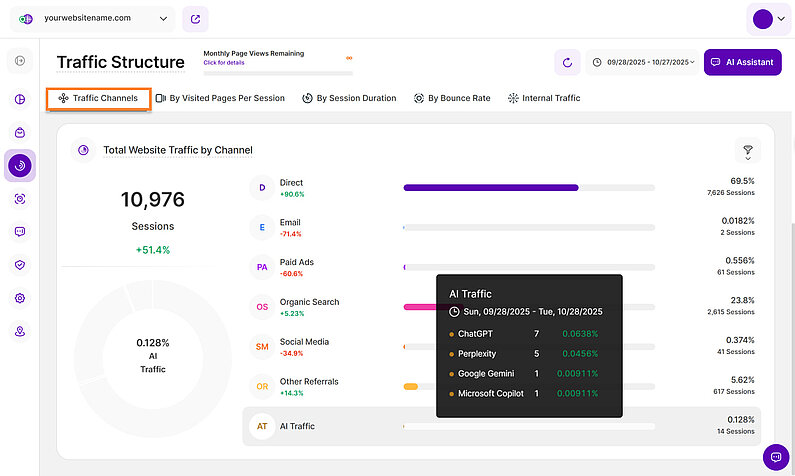This screenshot has width=795, height=476.
Task: Open the settings gear sidebar icon
Action: pos(20,298)
